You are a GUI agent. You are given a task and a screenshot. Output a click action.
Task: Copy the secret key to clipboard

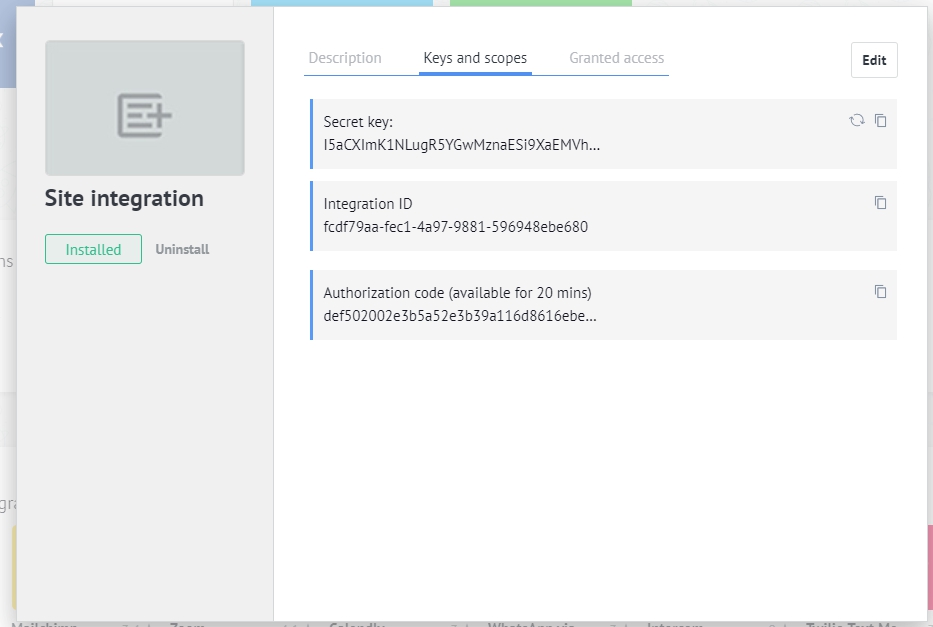click(x=881, y=120)
